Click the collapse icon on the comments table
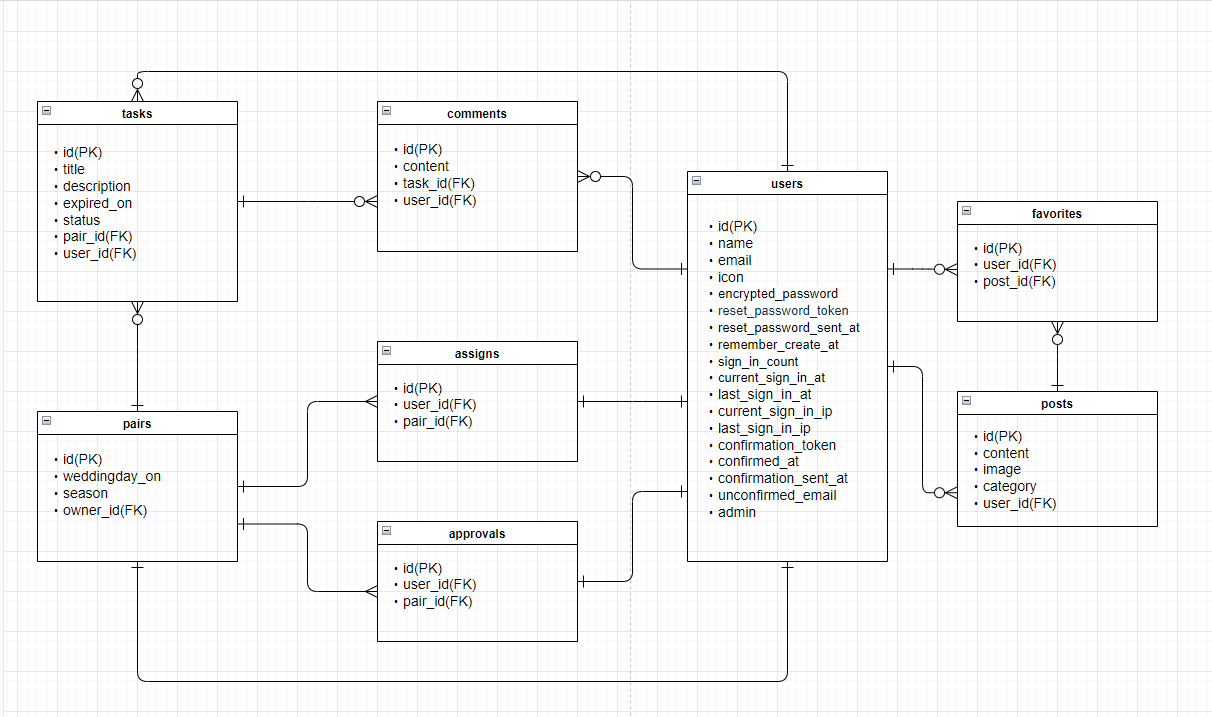Viewport: 1212px width, 717px height. 386,112
